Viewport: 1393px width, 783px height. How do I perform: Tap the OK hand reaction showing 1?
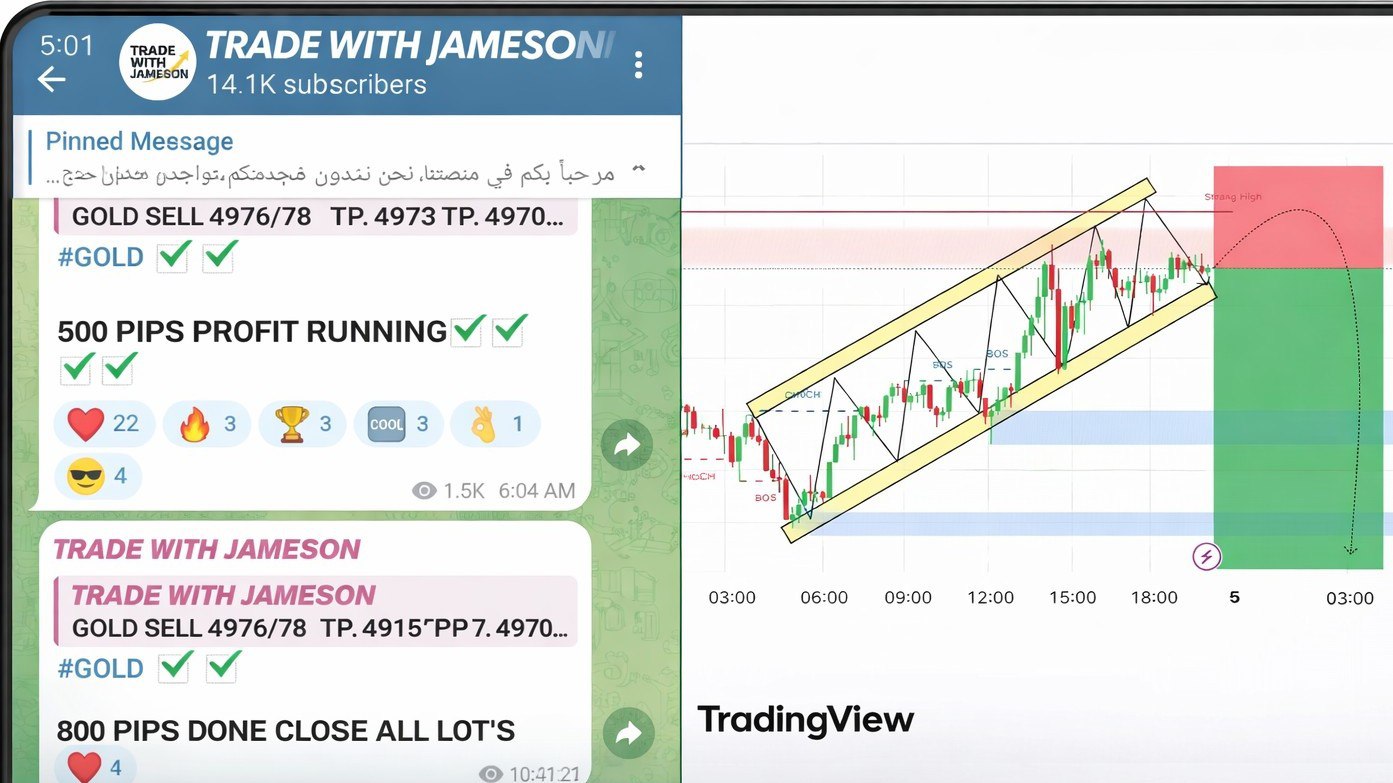495,424
